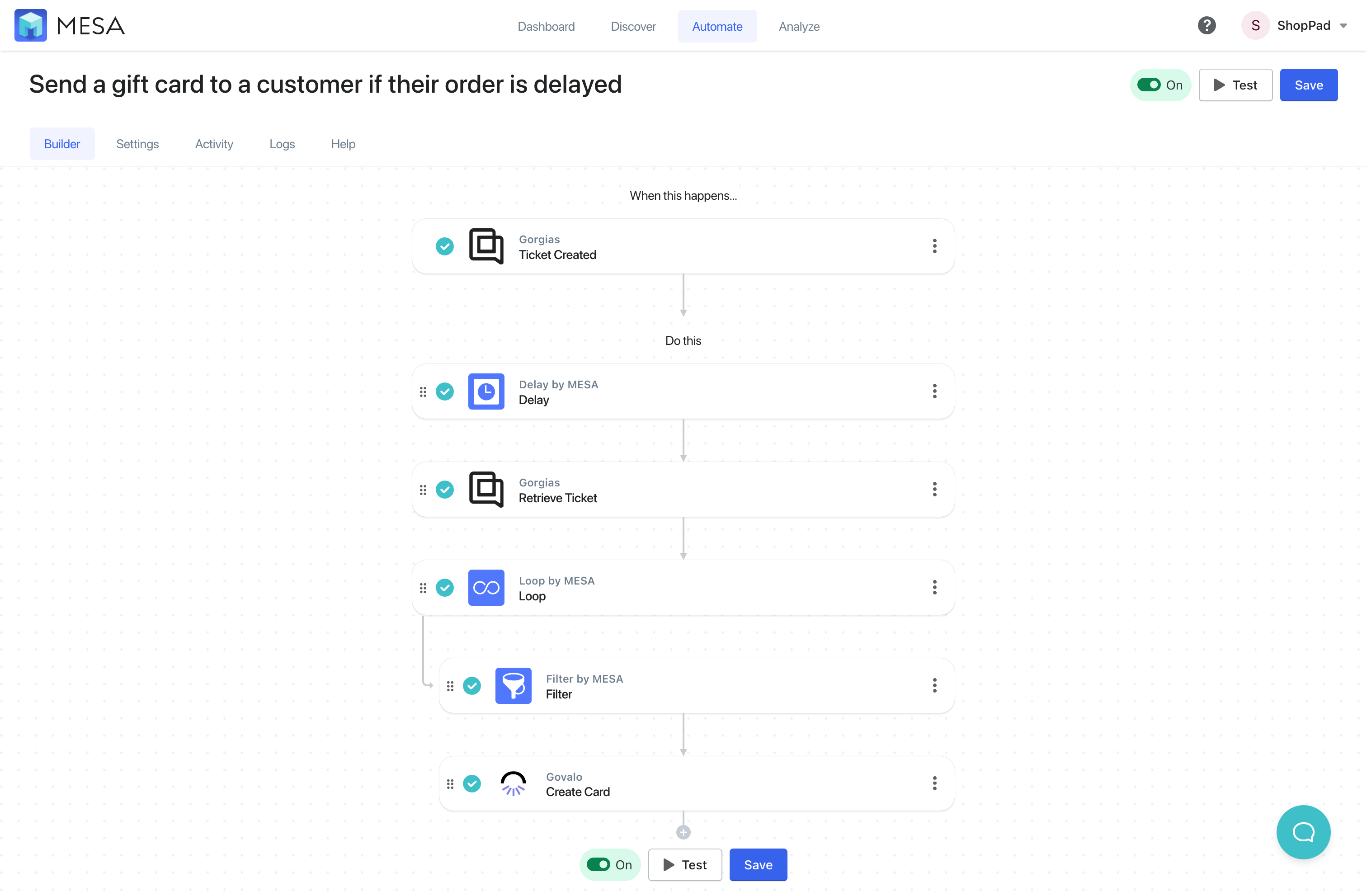The image size is (1367, 896).
Task: Click the Gorgias icon on Retrieve Ticket step
Action: click(486, 489)
